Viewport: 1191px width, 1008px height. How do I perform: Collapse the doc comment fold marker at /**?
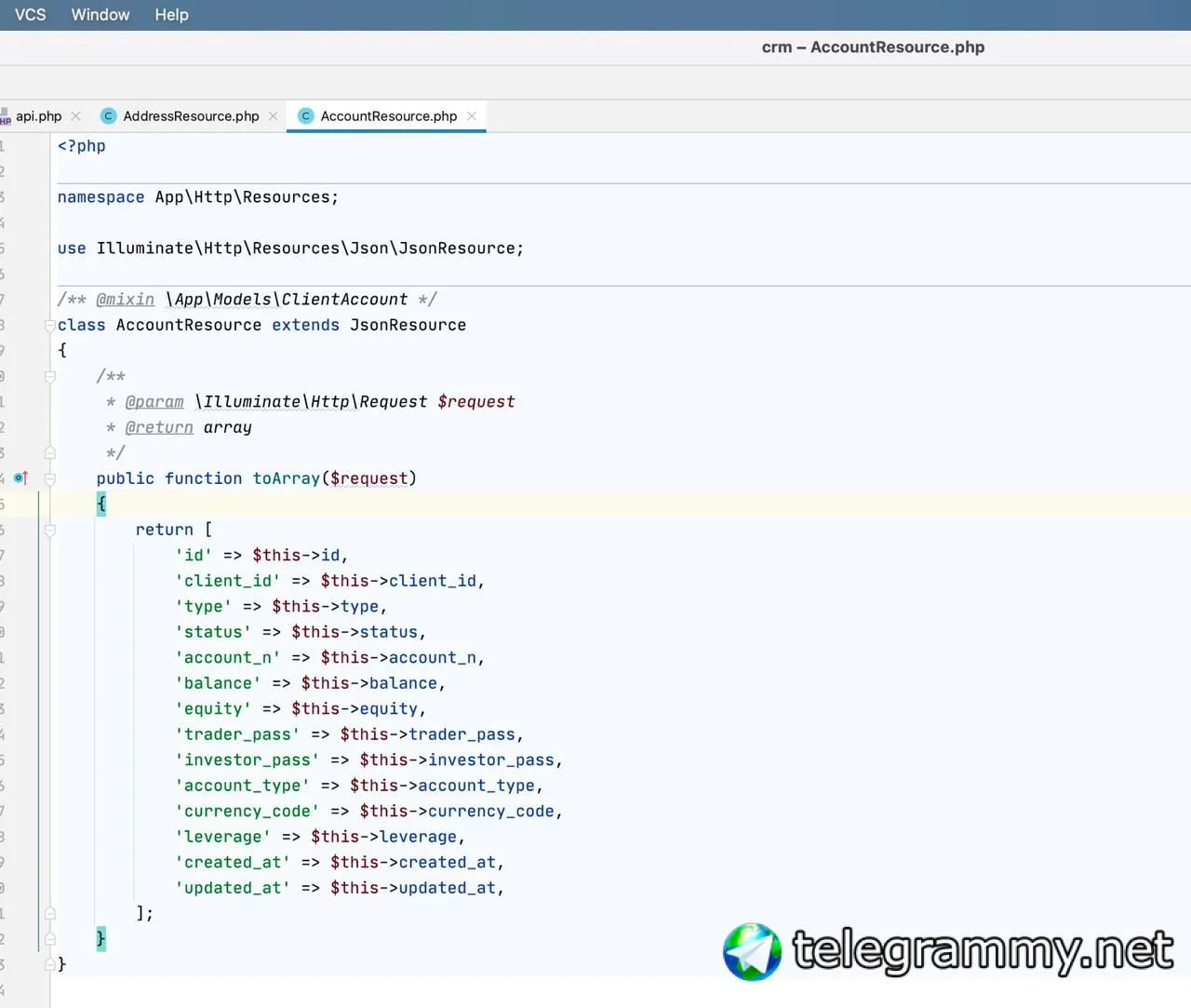coord(50,377)
